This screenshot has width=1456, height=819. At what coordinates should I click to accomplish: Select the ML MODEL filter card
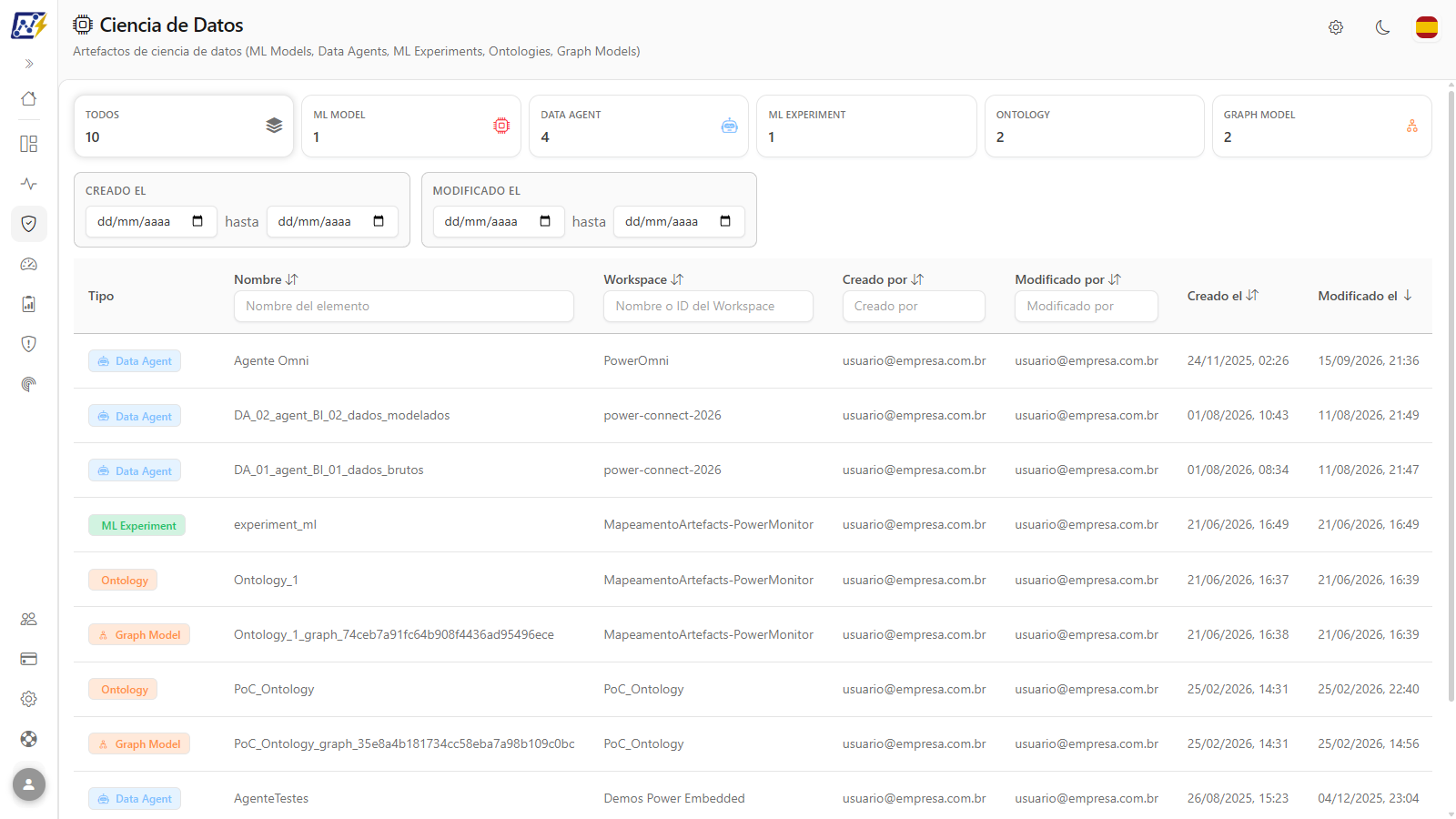(411, 126)
